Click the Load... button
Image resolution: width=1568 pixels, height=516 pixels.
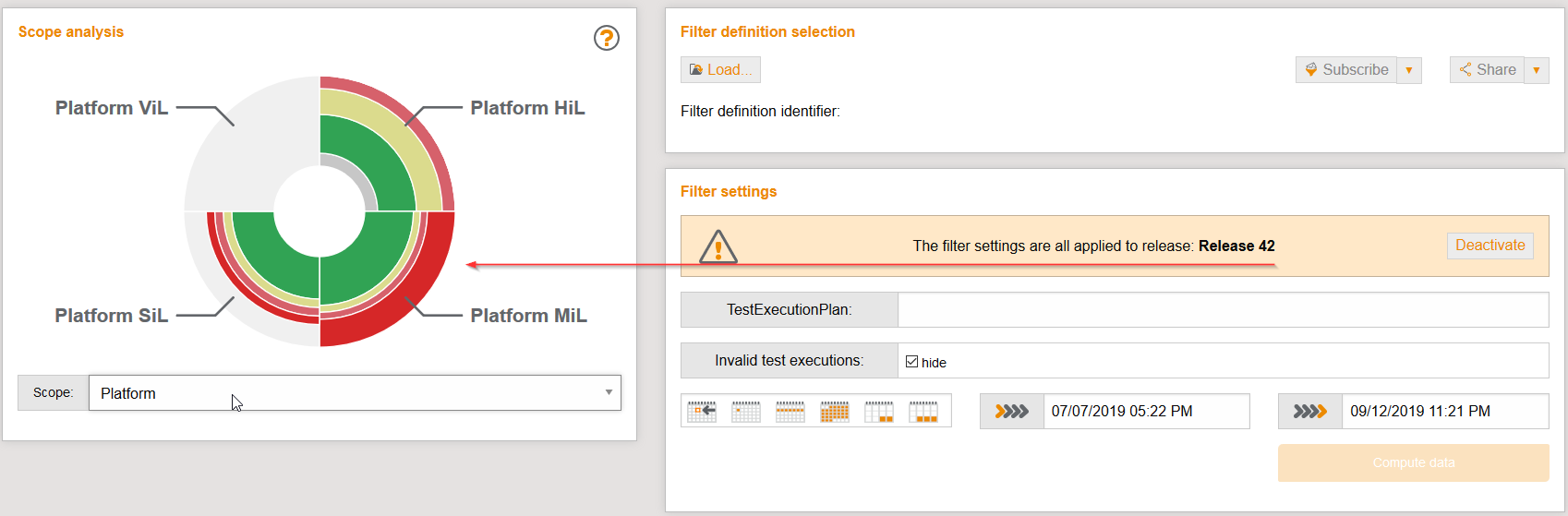pyautogui.click(x=720, y=70)
